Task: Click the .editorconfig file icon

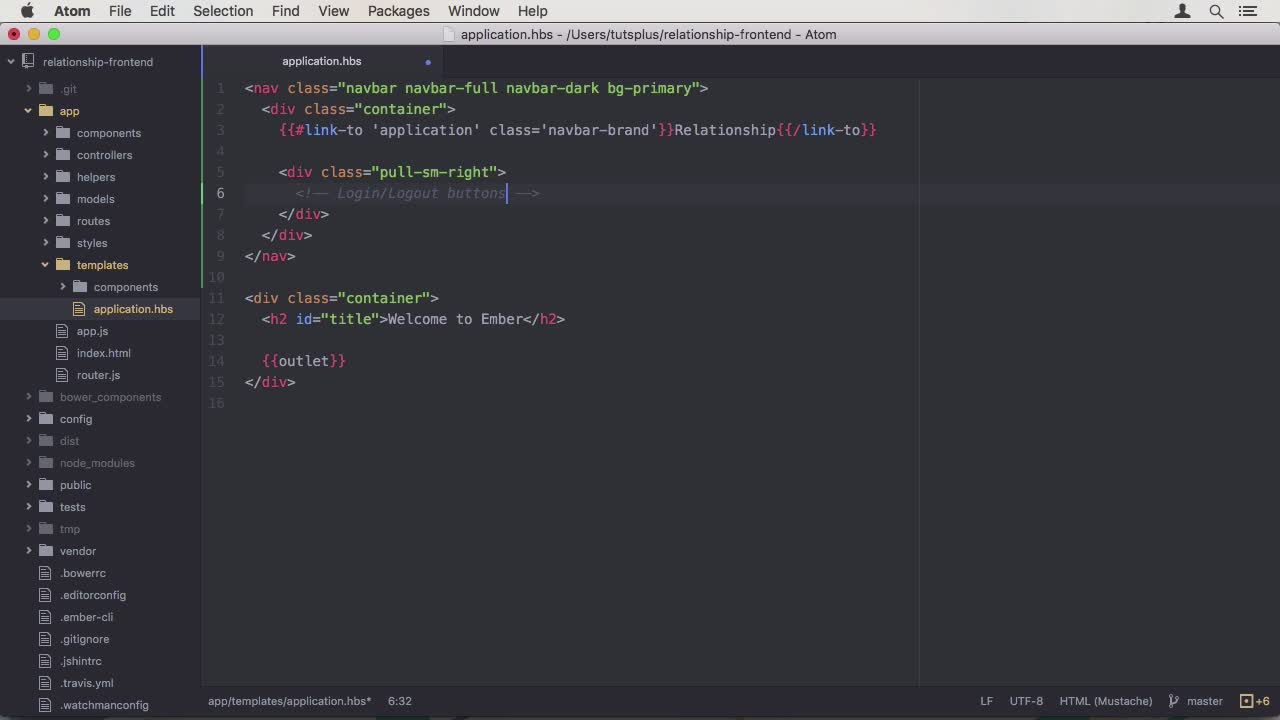Action: pos(45,595)
